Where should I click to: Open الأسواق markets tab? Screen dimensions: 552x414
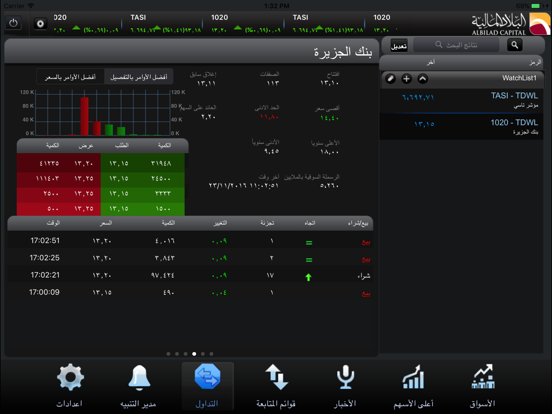point(483,386)
